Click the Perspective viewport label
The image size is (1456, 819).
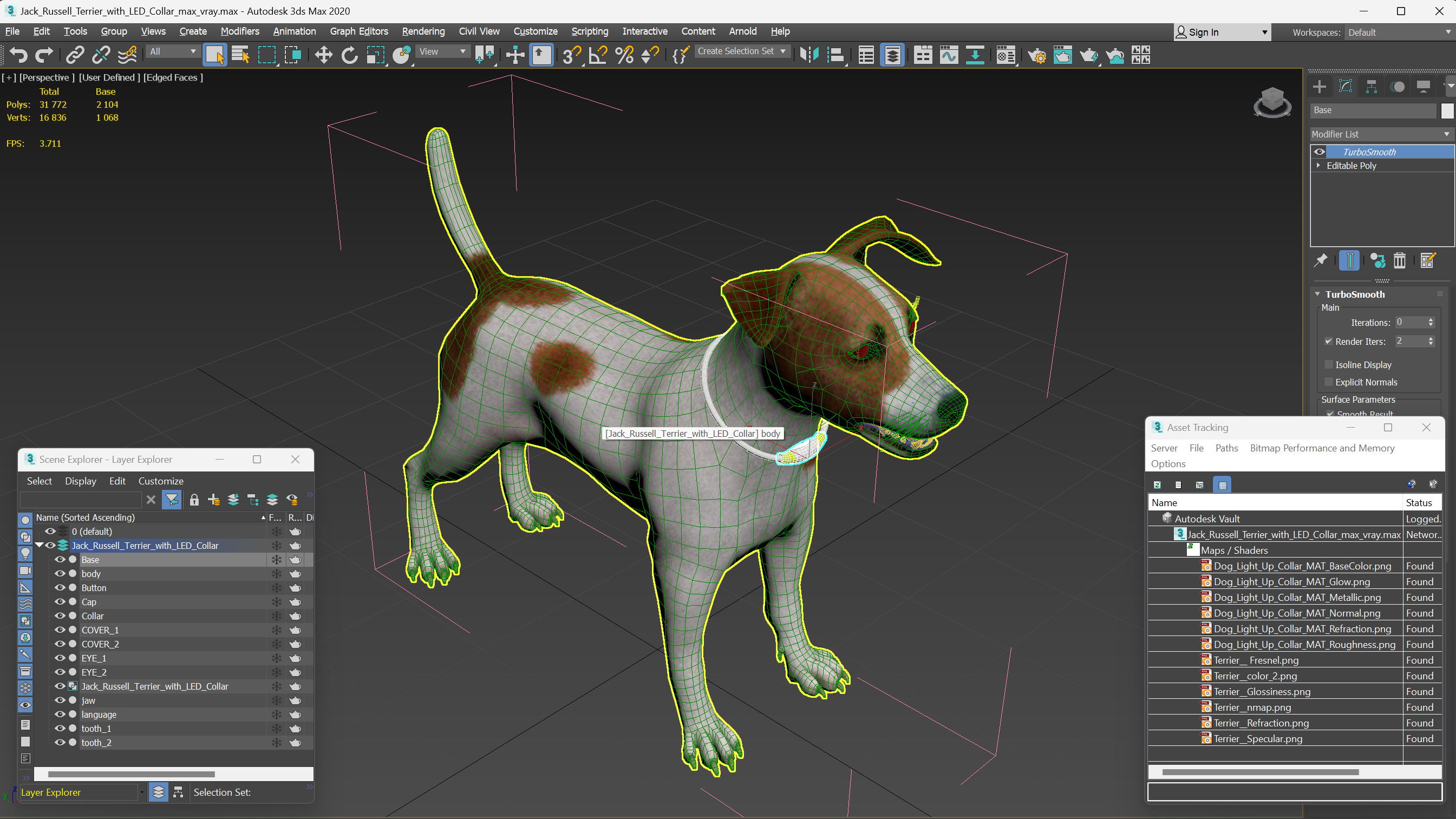47,77
